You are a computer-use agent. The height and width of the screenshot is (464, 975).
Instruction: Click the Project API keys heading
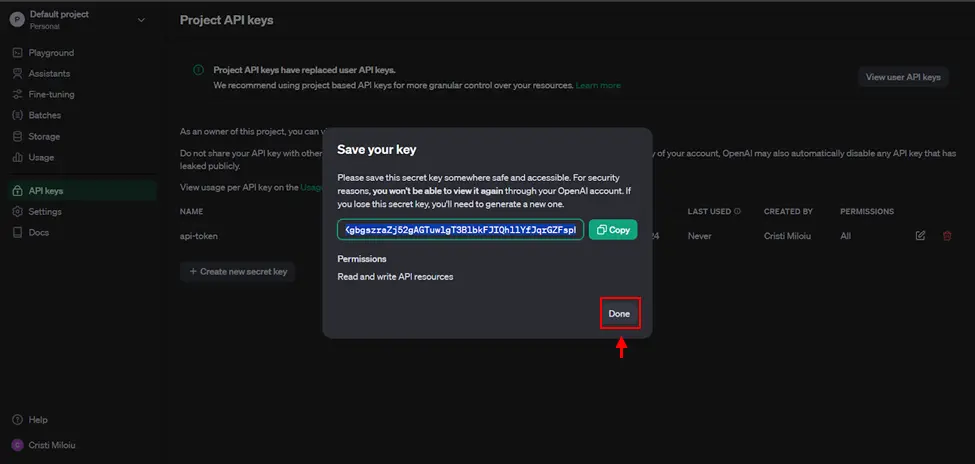(226, 20)
